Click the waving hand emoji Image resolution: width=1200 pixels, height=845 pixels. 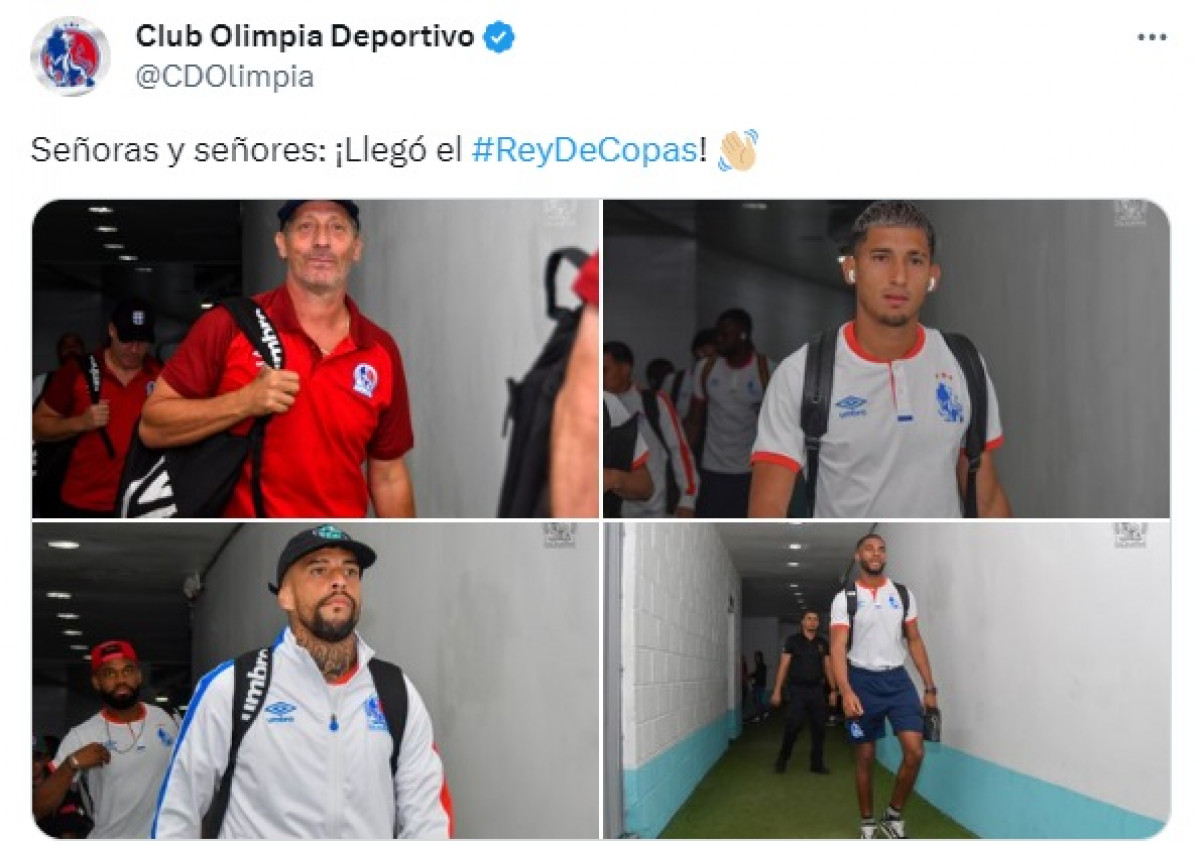(x=738, y=150)
